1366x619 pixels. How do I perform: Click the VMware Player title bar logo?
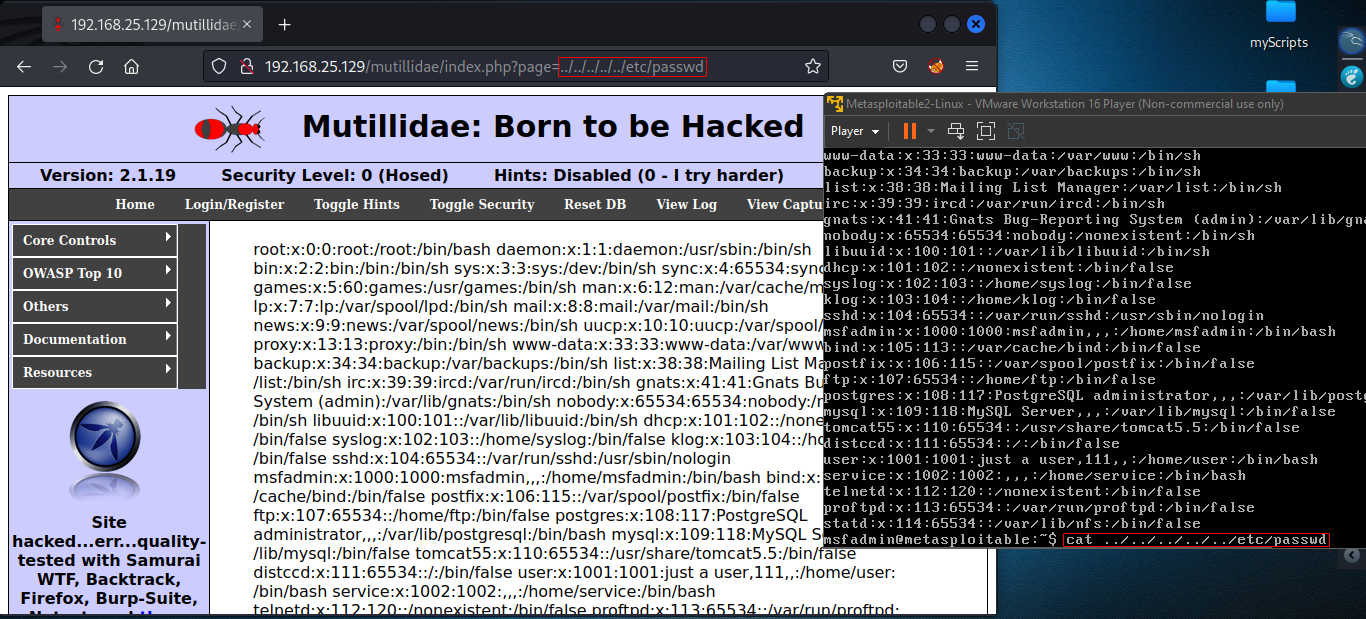click(x=835, y=104)
